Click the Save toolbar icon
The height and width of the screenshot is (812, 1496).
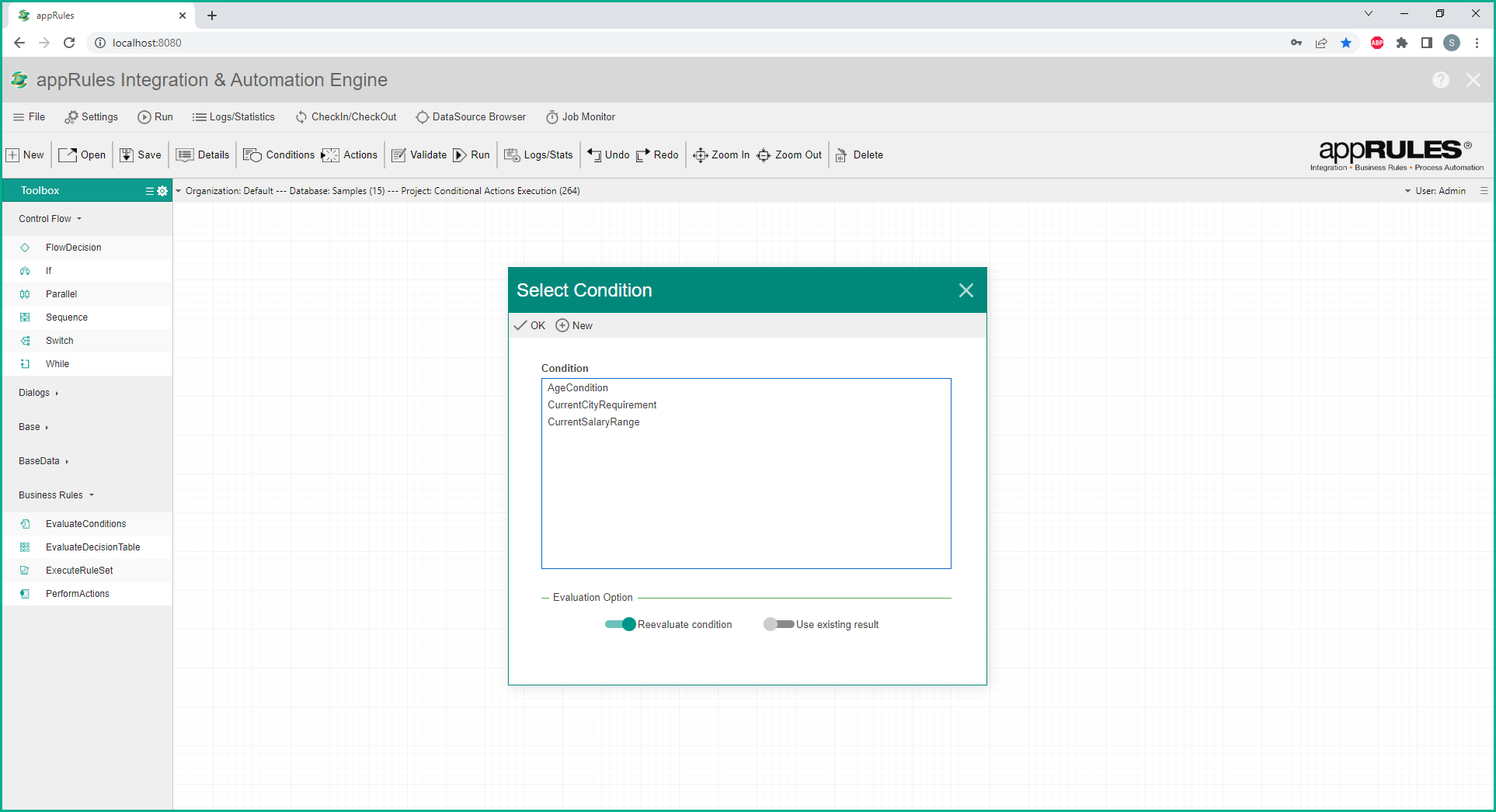[x=127, y=155]
